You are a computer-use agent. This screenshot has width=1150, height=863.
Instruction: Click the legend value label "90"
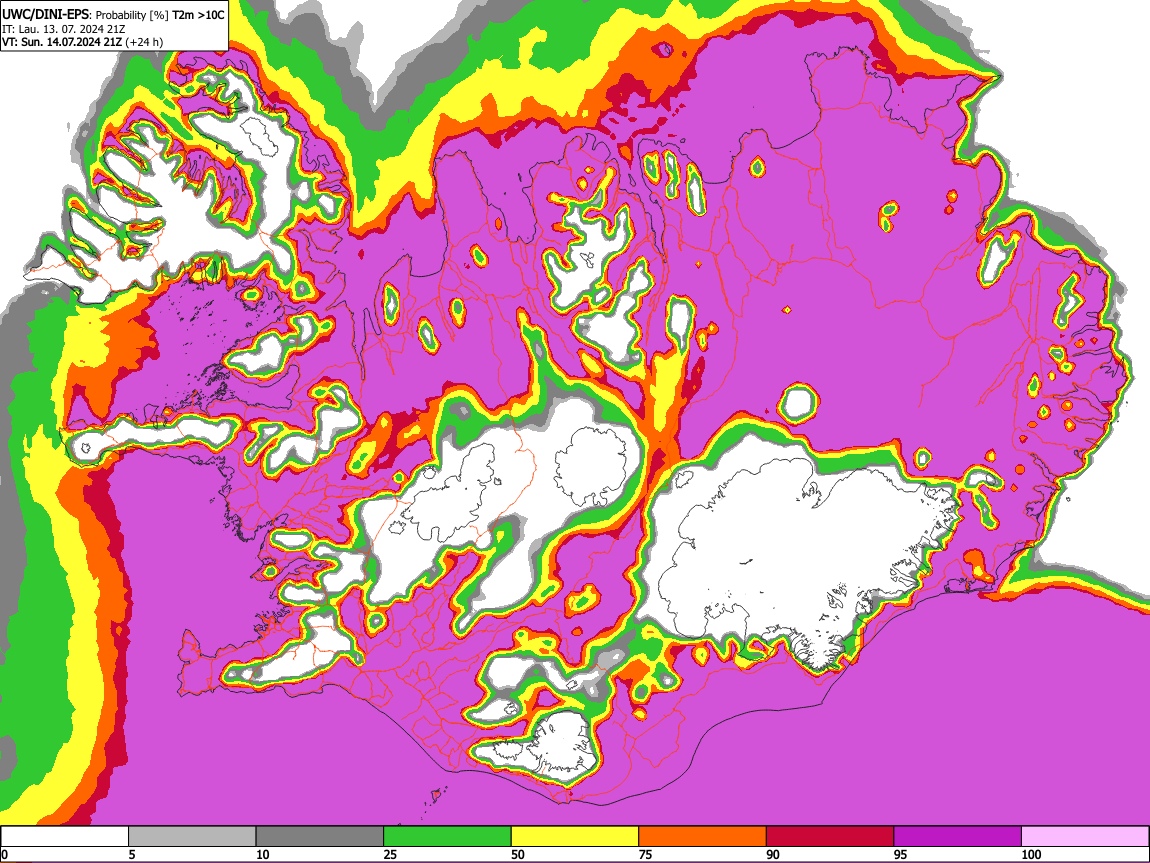[x=773, y=854]
